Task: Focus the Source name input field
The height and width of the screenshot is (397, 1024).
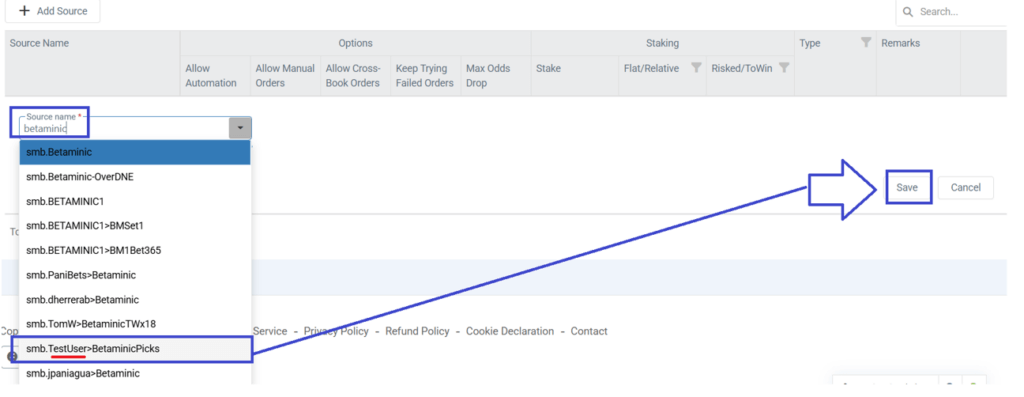Action: (x=124, y=129)
